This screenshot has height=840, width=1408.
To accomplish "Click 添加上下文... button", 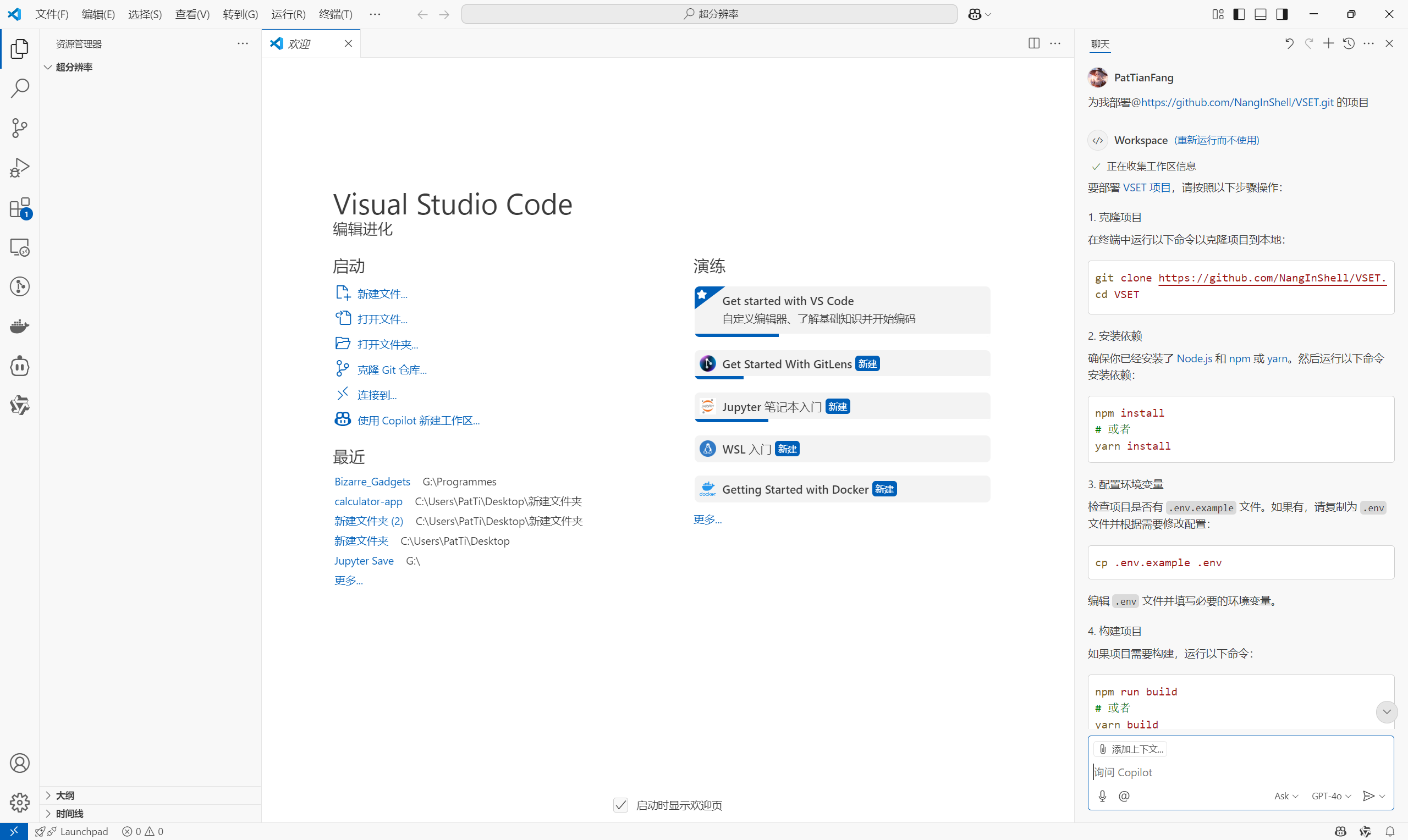I will tap(1131, 749).
